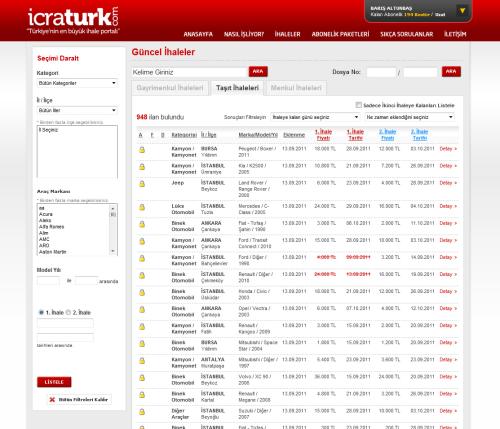Image resolution: width=500 pixels, height=429 pixels.
Task: Click the lock icon in the Land Rover row
Action: 142,184
